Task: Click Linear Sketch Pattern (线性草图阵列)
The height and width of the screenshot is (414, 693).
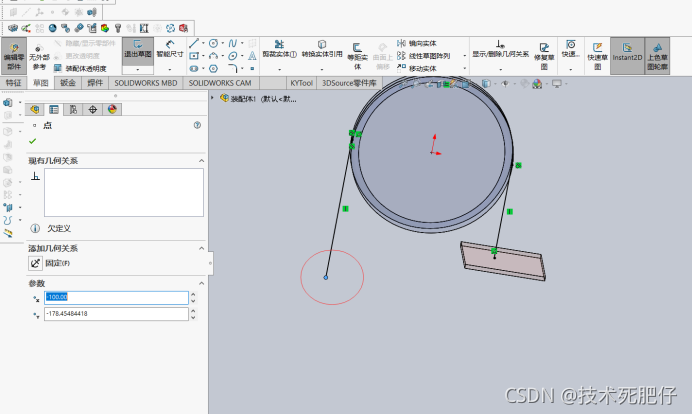Action: [423, 56]
